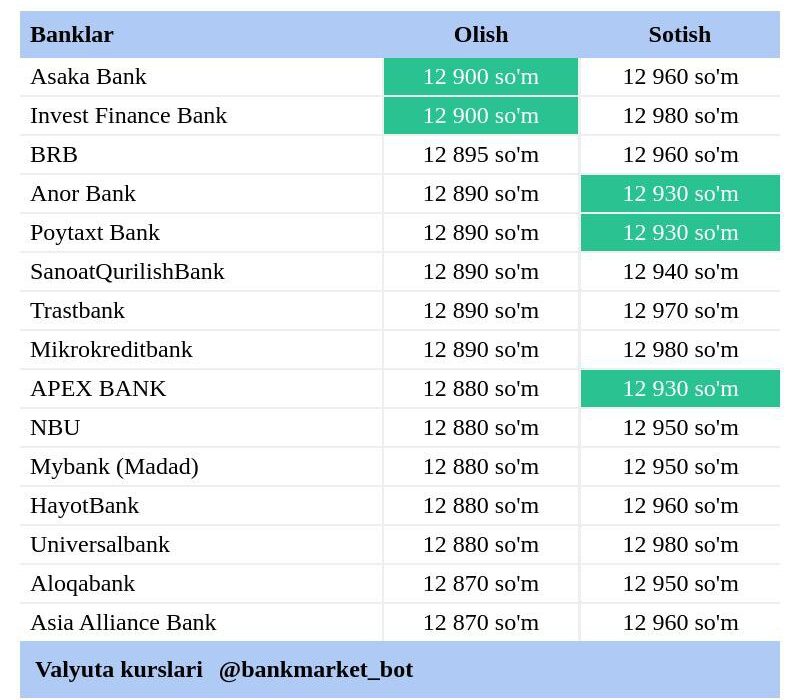Click Asaka Bank's highlighted 12 900 buy rate
This screenshot has height=700, width=800.
click(481, 77)
